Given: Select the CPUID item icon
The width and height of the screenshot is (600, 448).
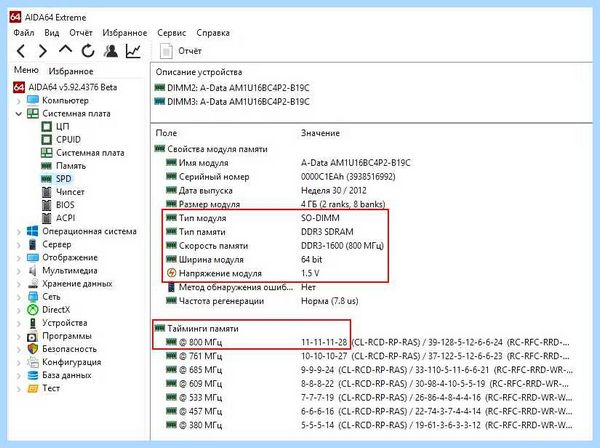Looking at the screenshot, I should (46, 139).
